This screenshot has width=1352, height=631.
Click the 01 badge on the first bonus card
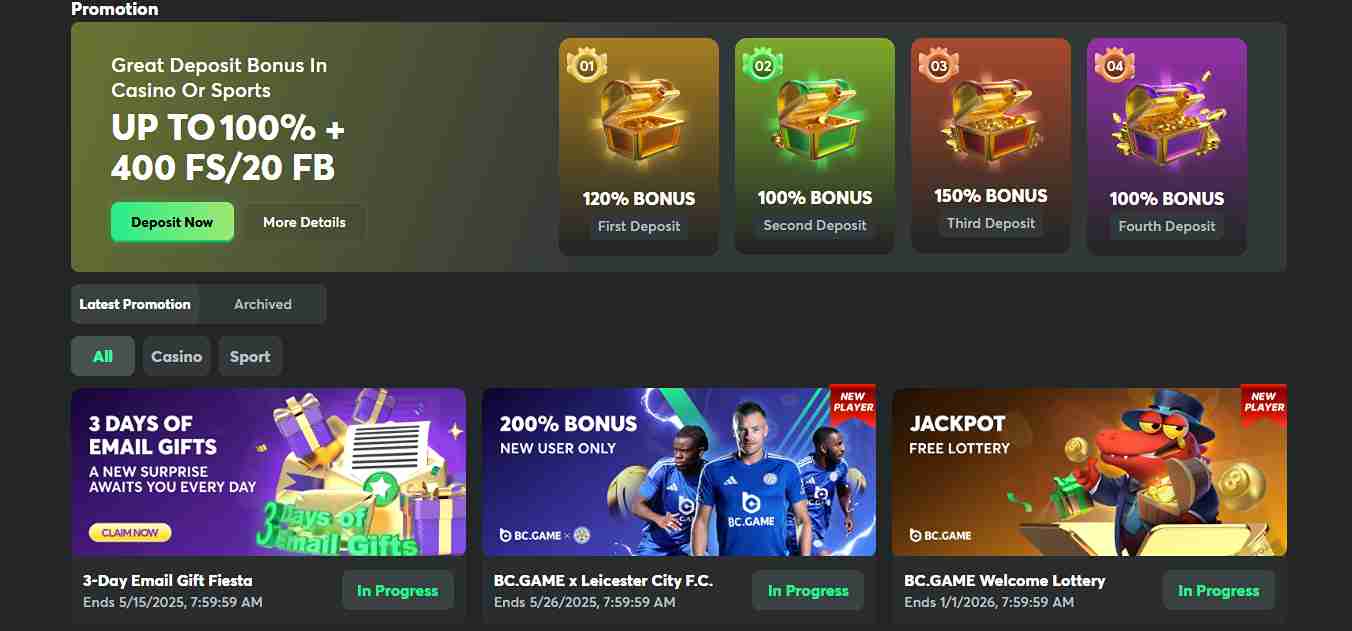point(586,66)
